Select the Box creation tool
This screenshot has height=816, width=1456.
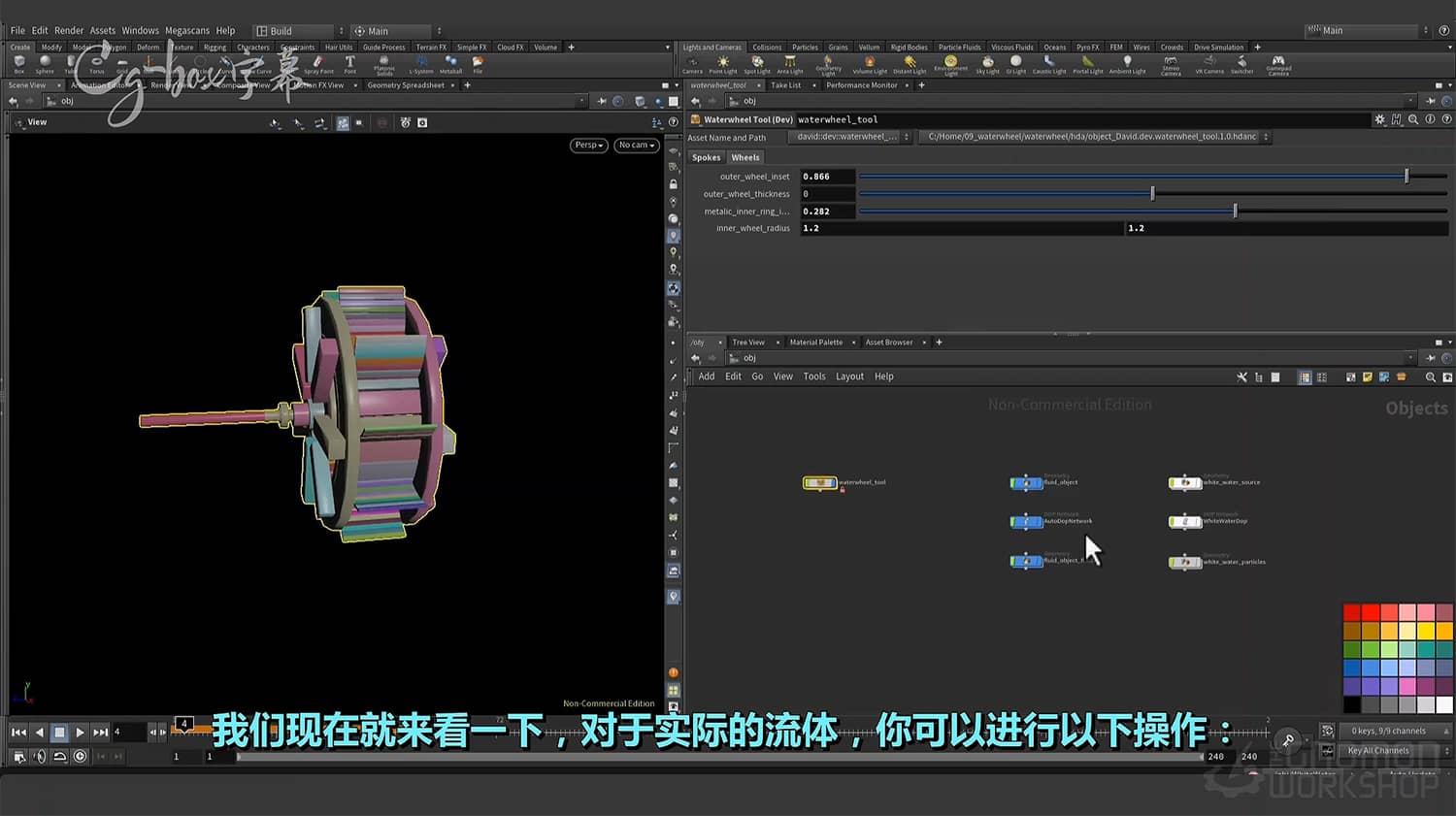(17, 63)
